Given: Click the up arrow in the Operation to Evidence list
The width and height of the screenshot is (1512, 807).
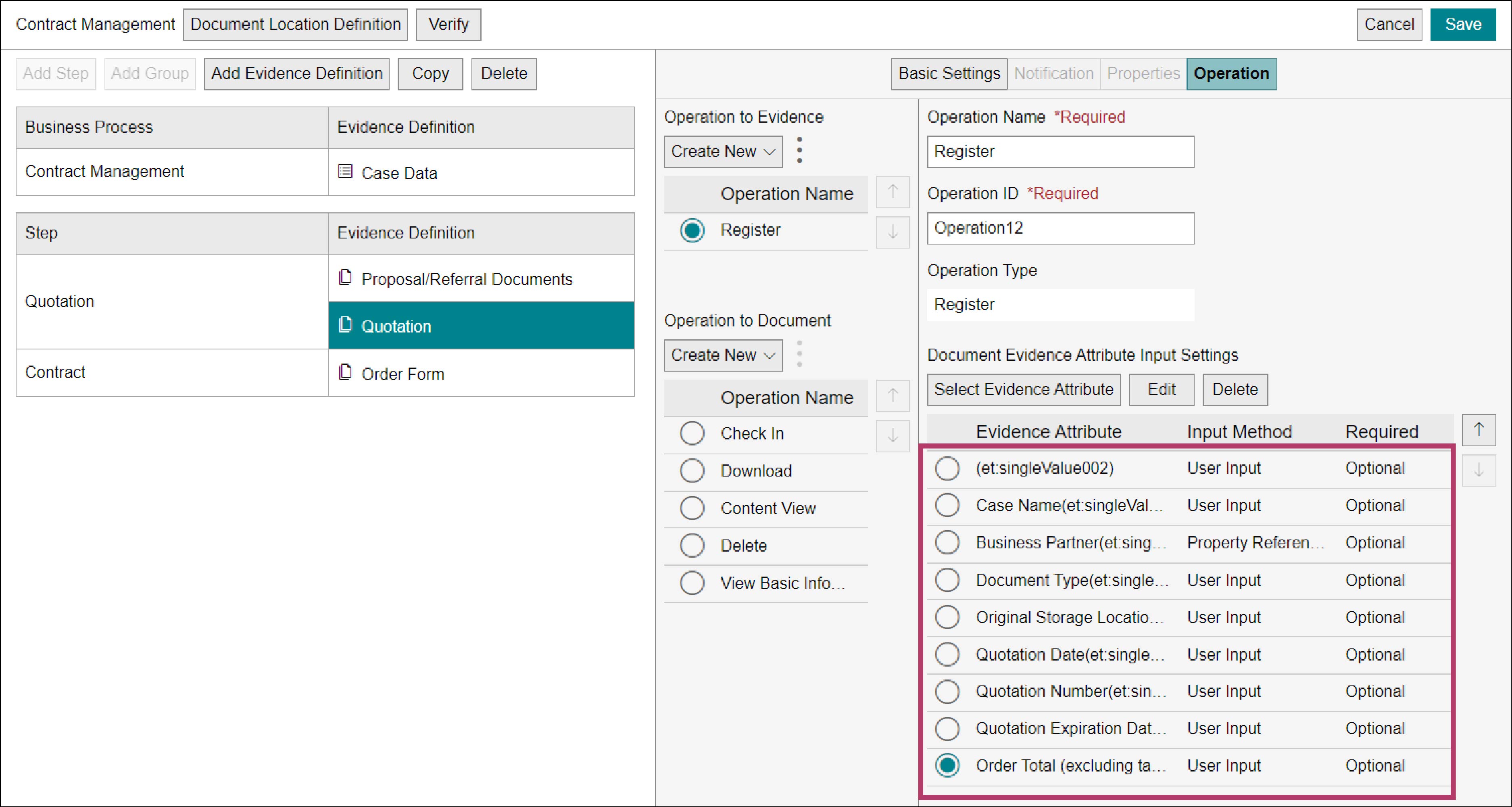Looking at the screenshot, I should [893, 192].
